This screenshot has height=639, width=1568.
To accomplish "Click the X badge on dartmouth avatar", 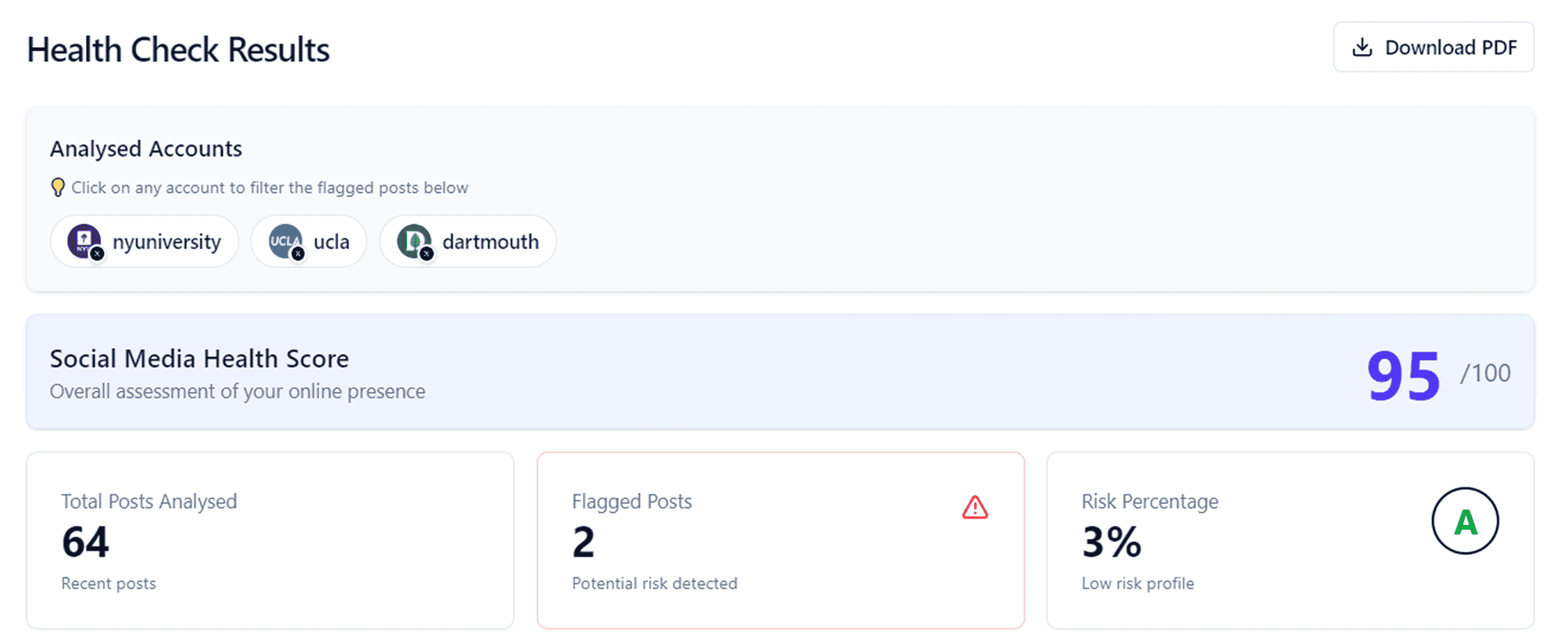I will (427, 253).
